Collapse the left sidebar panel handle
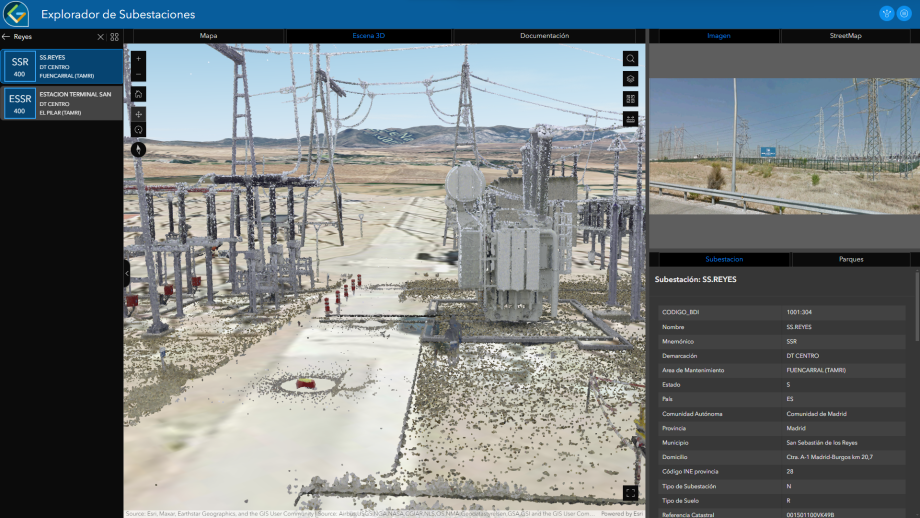The height and width of the screenshot is (518, 920). point(127,273)
